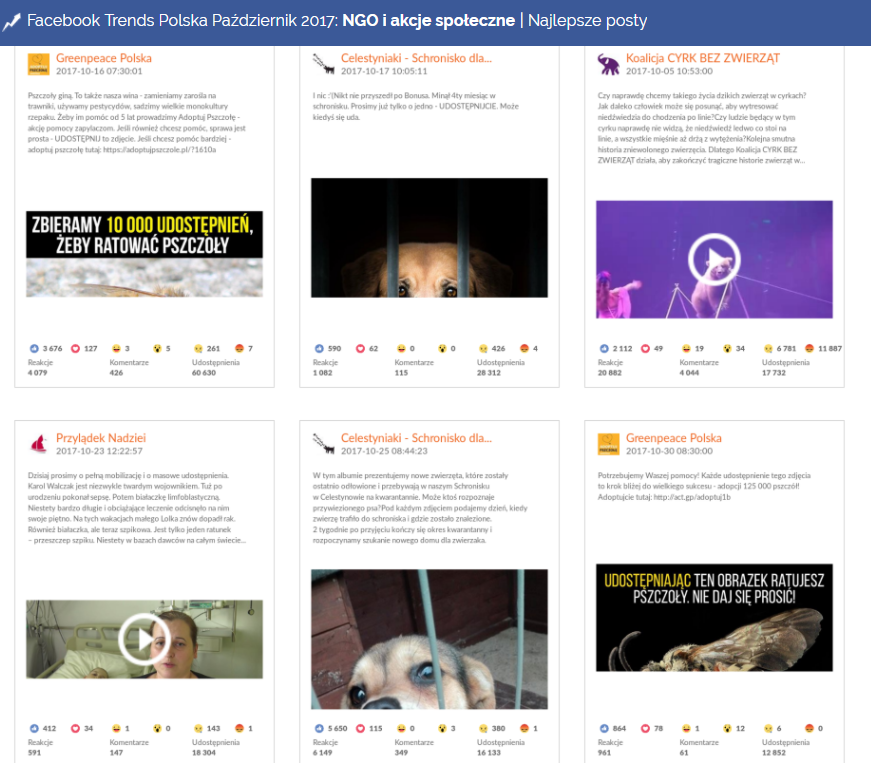Play the Przylądek Nadziei hospital video

[144, 637]
